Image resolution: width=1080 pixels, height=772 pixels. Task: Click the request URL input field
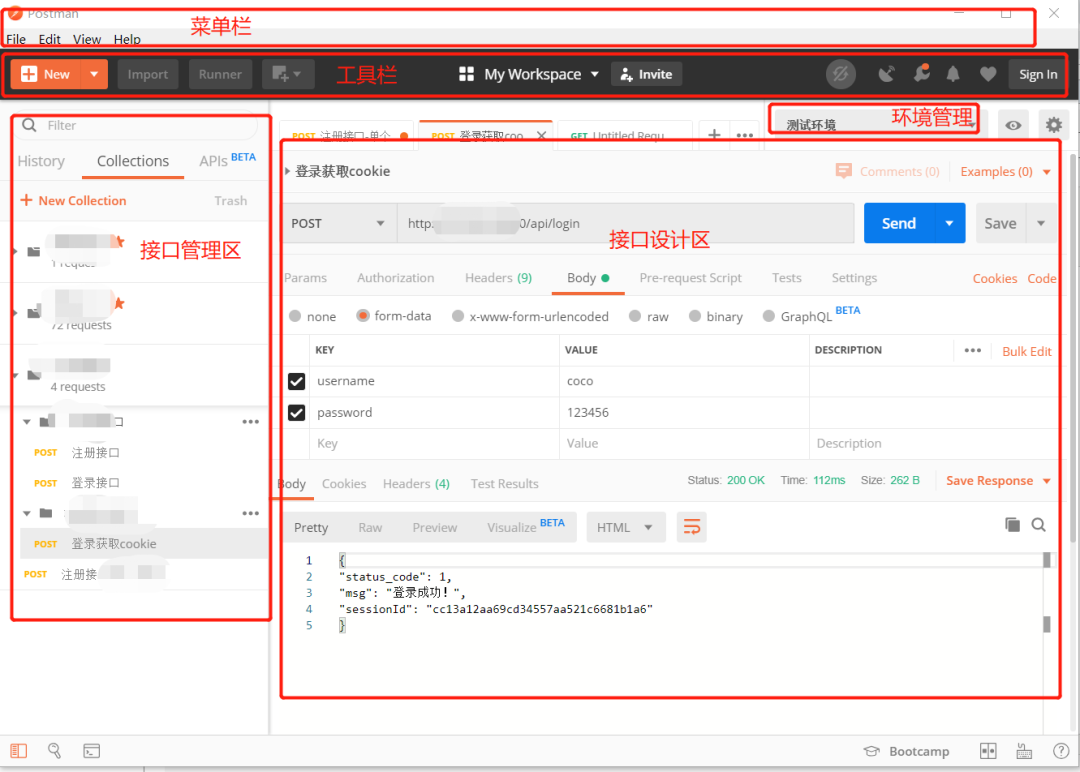click(x=625, y=223)
